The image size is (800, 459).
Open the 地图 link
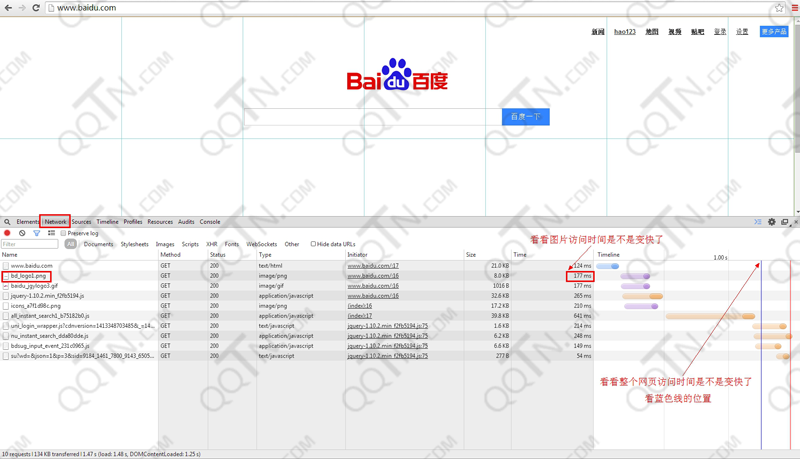point(652,32)
